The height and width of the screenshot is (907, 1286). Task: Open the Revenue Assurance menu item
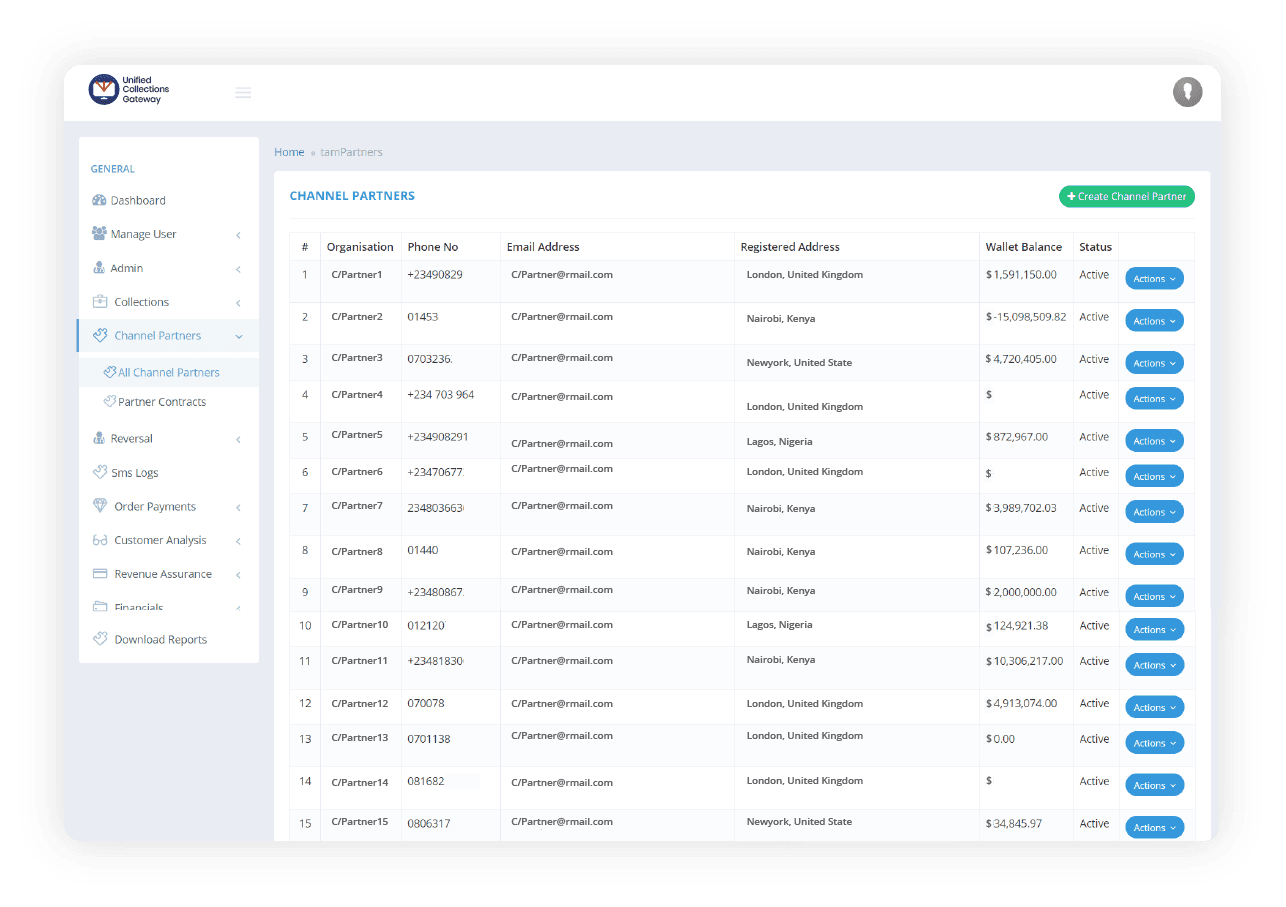click(168, 574)
